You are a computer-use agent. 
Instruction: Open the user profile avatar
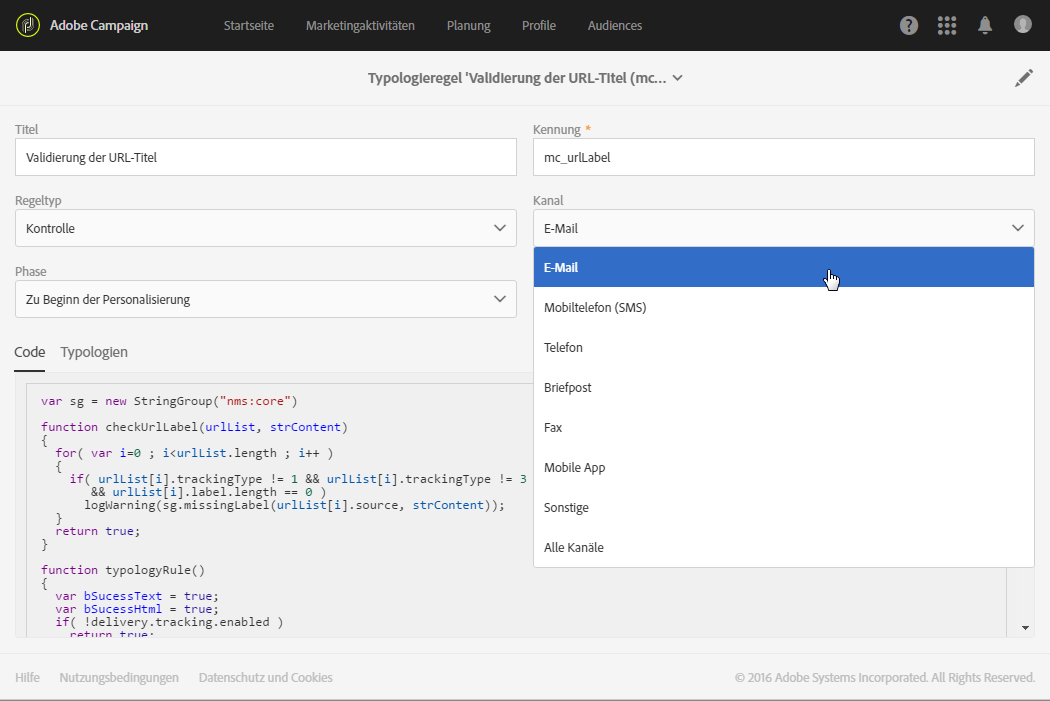[1022, 25]
